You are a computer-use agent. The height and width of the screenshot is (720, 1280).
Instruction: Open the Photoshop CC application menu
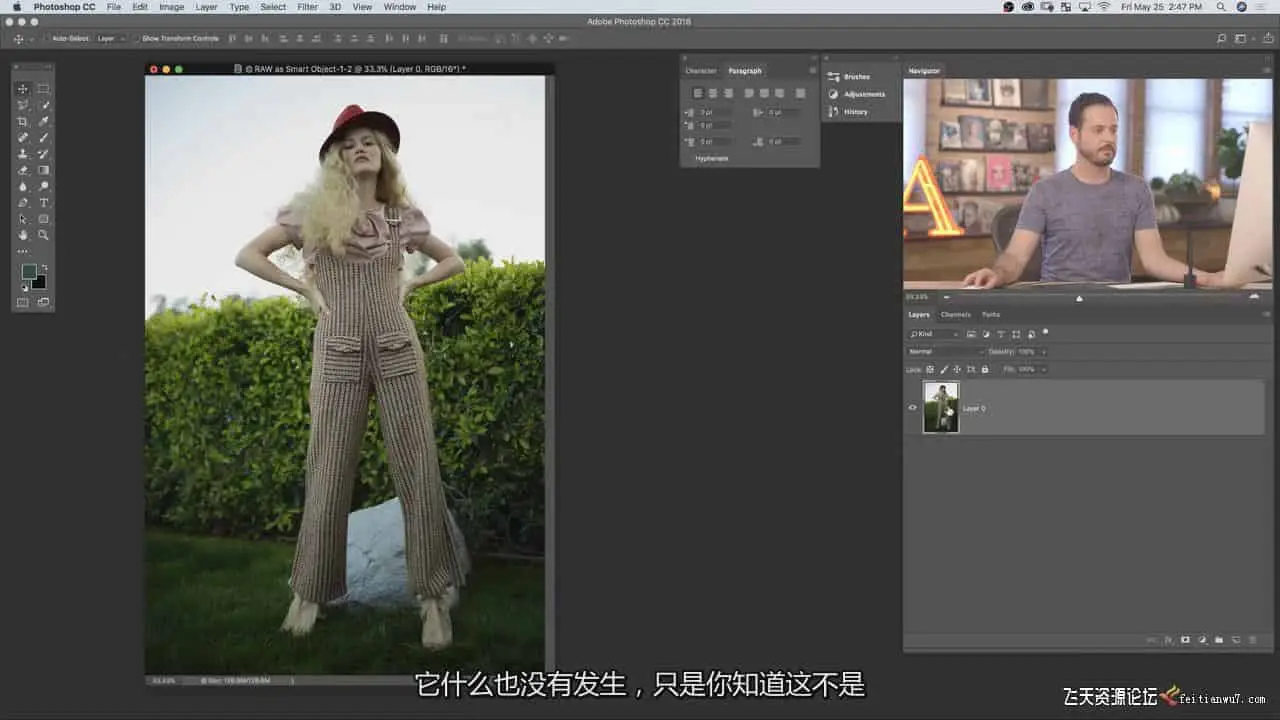pos(64,7)
